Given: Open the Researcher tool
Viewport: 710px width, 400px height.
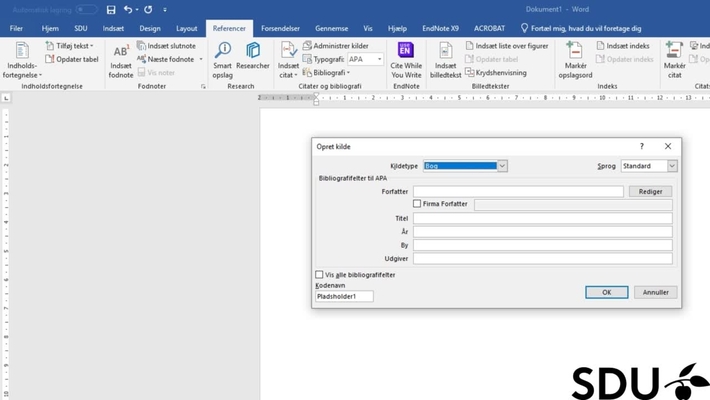Looking at the screenshot, I should pos(253,56).
